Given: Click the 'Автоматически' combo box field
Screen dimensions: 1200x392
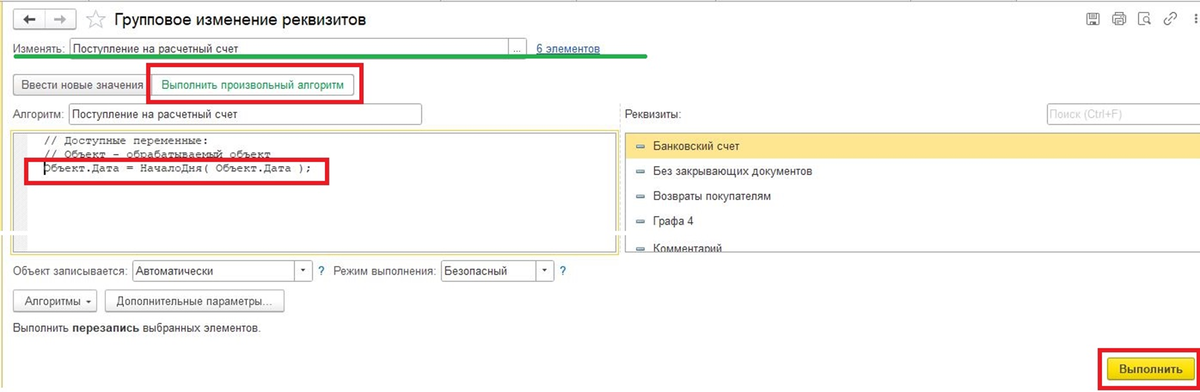Looking at the screenshot, I should pos(213,271).
